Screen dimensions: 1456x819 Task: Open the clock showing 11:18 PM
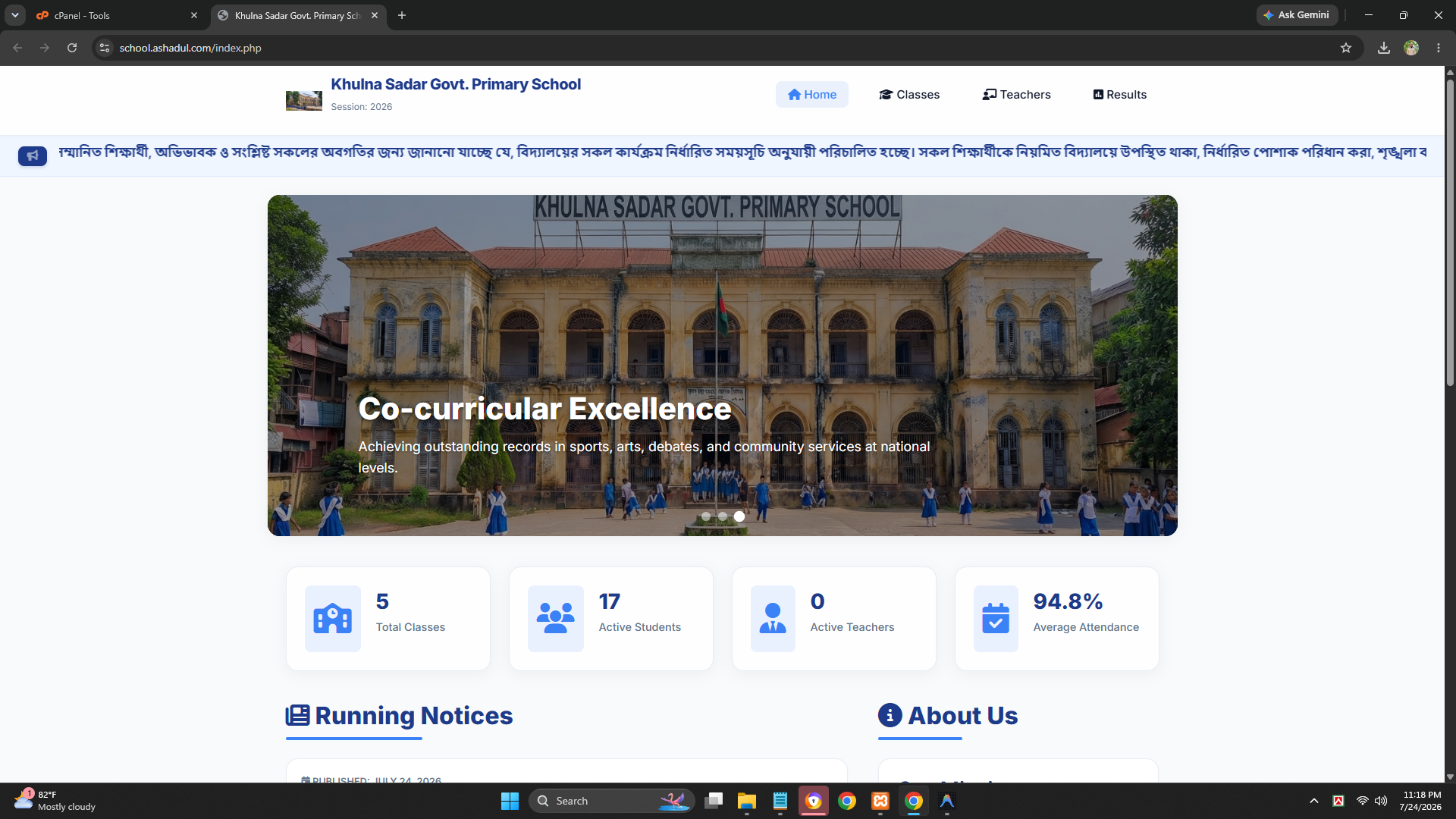[1421, 801]
